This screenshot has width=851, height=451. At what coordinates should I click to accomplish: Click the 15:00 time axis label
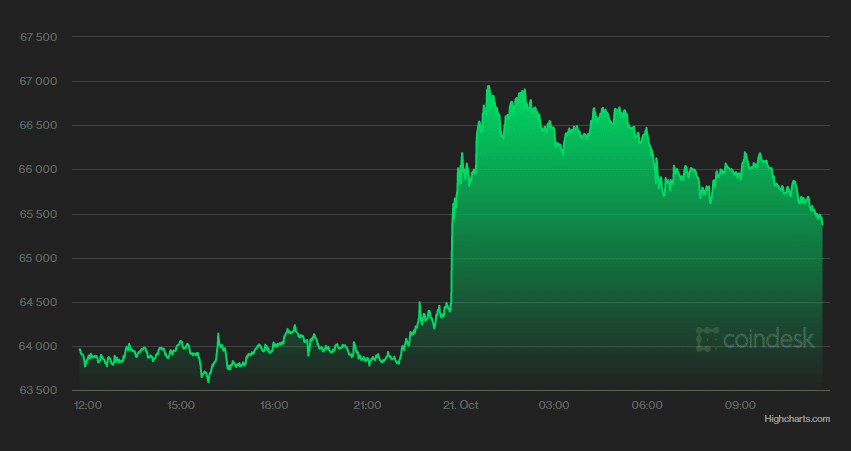click(181, 405)
